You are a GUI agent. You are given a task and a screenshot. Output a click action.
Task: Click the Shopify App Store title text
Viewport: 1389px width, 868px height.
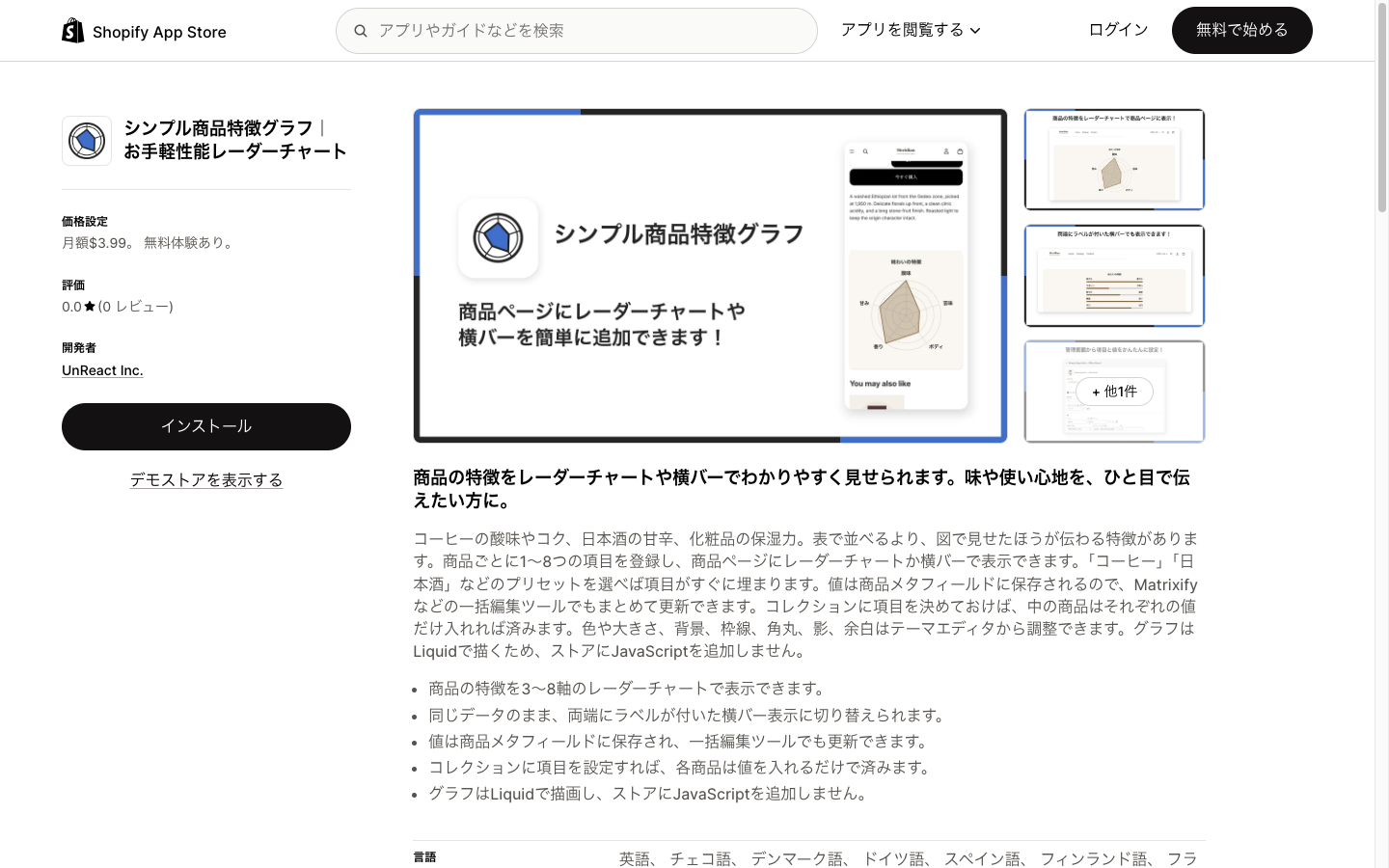[159, 32]
